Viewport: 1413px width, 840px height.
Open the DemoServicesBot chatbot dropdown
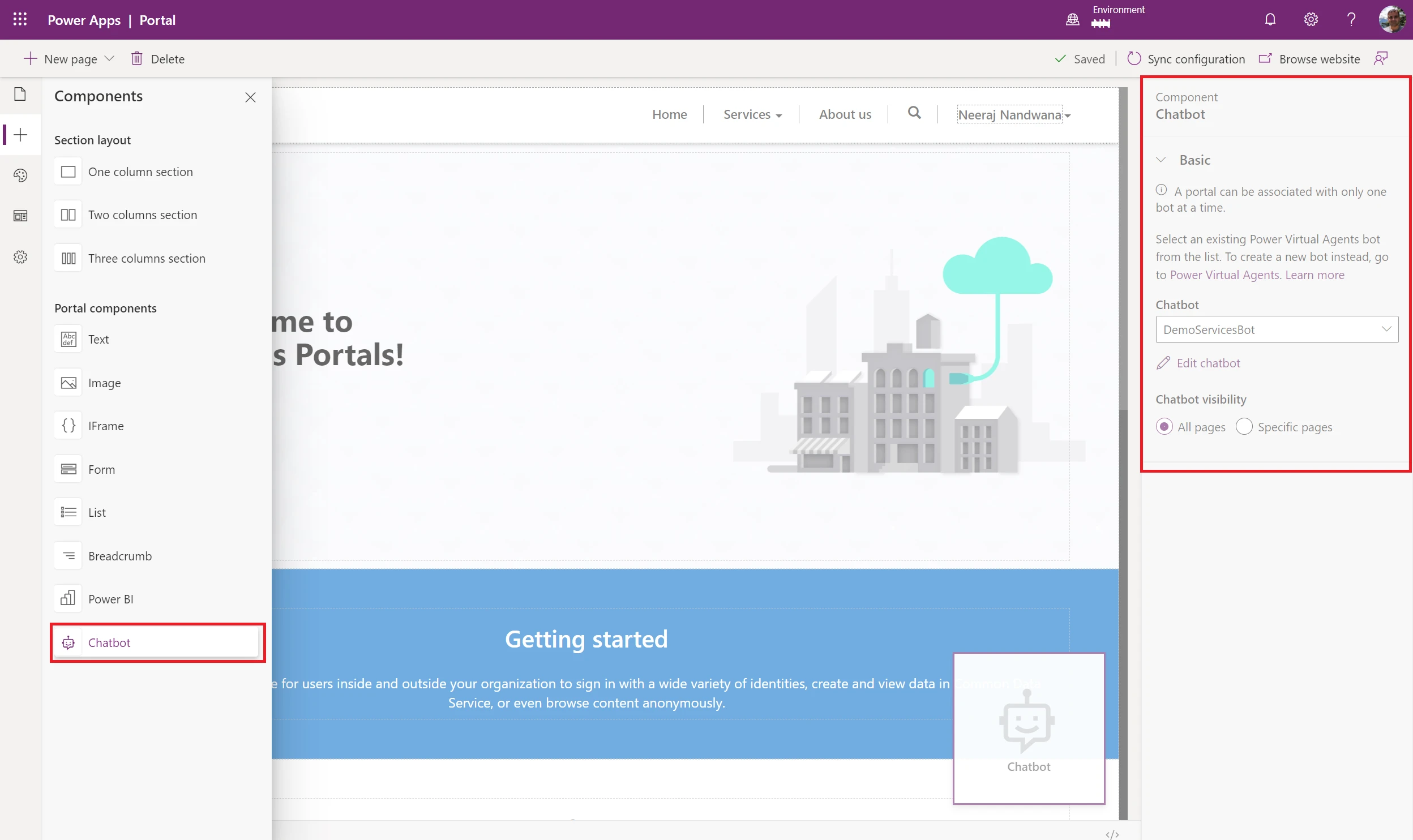pos(1277,329)
